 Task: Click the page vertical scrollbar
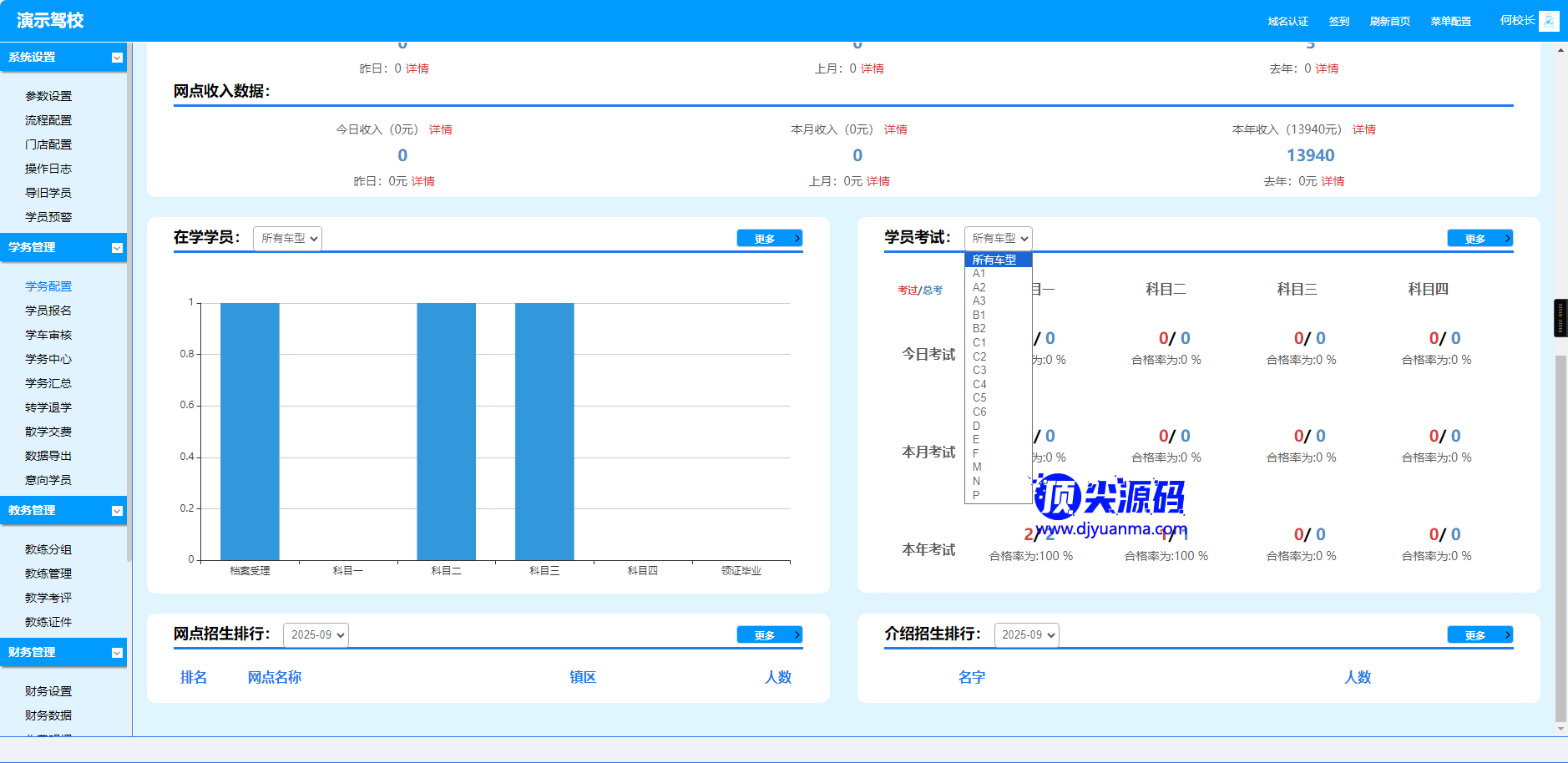[x=1560, y=534]
